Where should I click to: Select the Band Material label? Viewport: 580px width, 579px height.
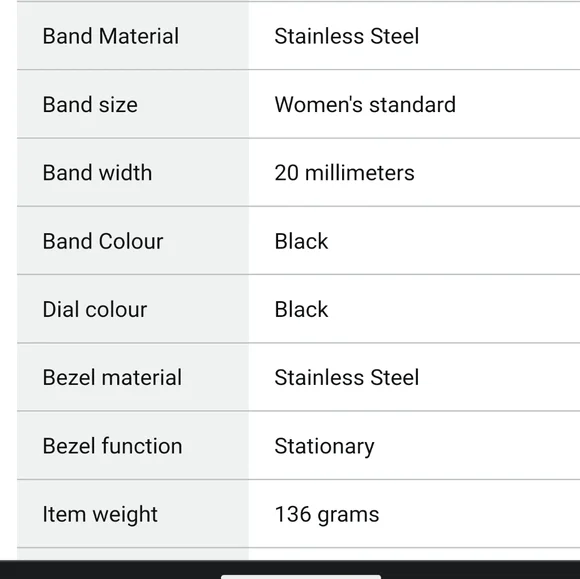coord(111,36)
